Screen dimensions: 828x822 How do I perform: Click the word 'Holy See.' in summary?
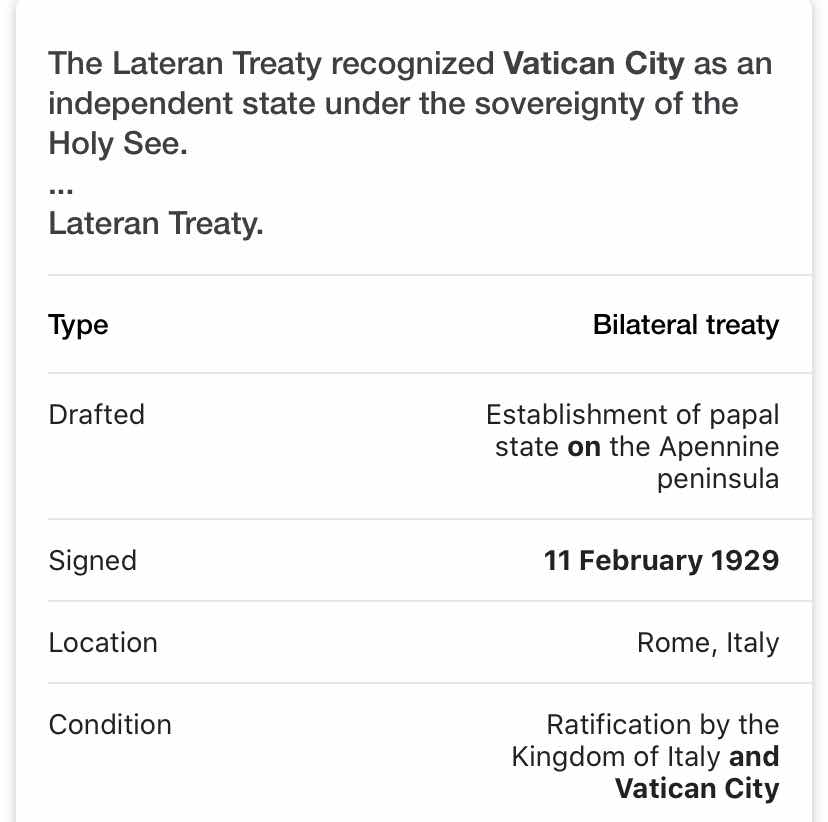(x=118, y=144)
